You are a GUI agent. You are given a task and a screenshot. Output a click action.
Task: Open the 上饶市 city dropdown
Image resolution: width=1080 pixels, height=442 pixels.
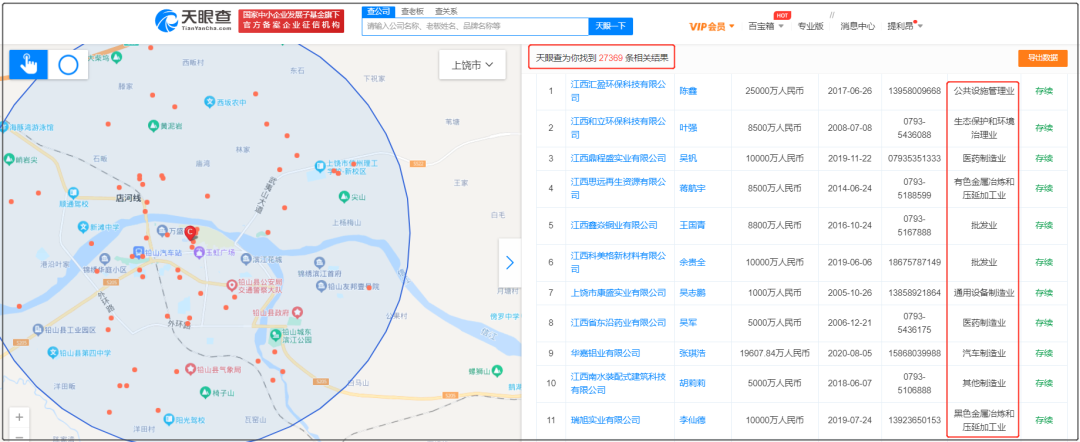point(472,65)
